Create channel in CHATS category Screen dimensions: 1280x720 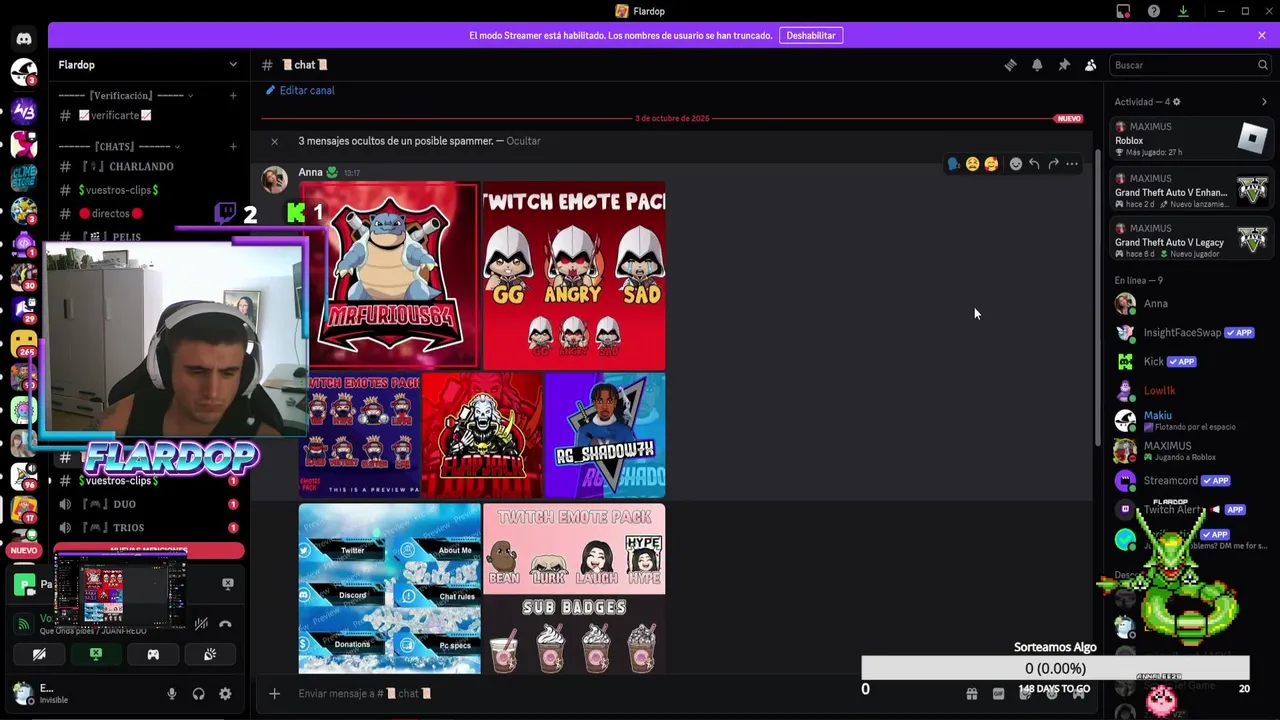(x=233, y=147)
